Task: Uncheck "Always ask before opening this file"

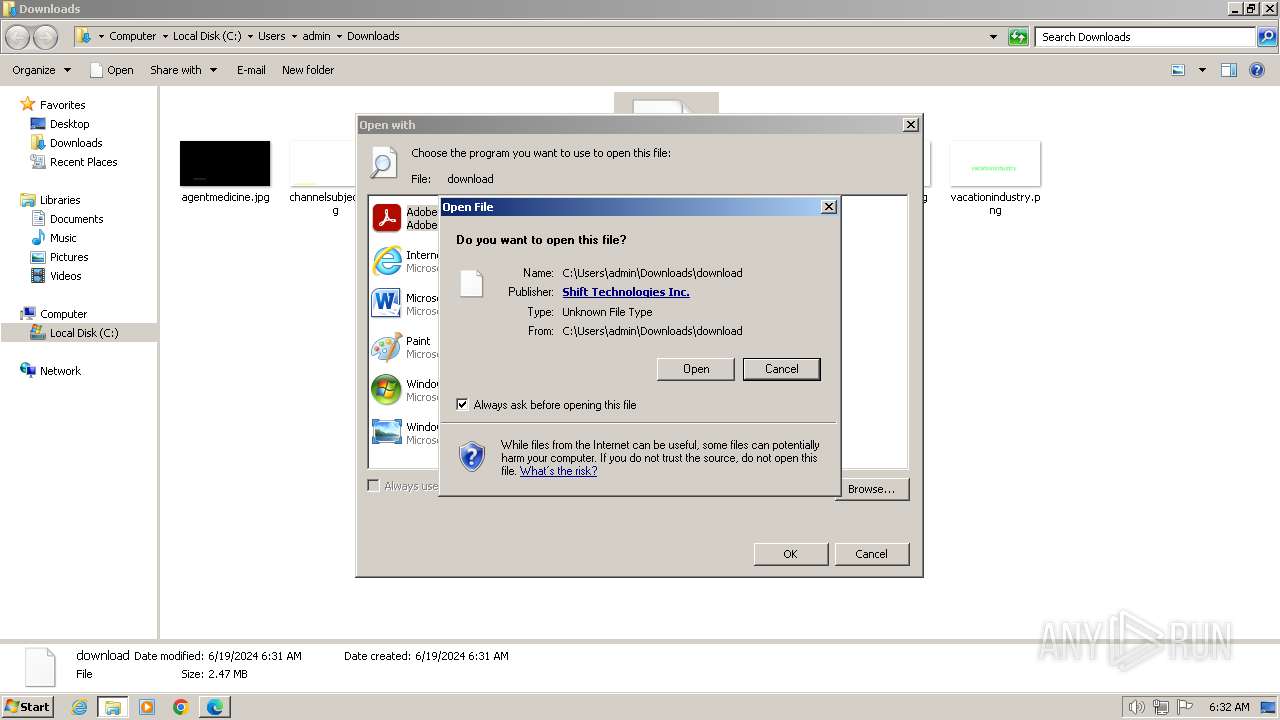Action: point(462,405)
